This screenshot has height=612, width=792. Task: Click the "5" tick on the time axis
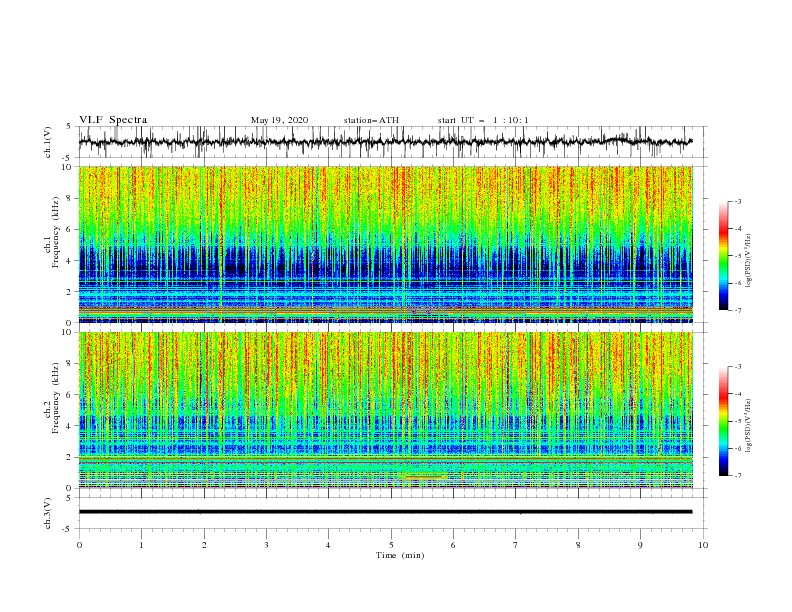[x=391, y=545]
